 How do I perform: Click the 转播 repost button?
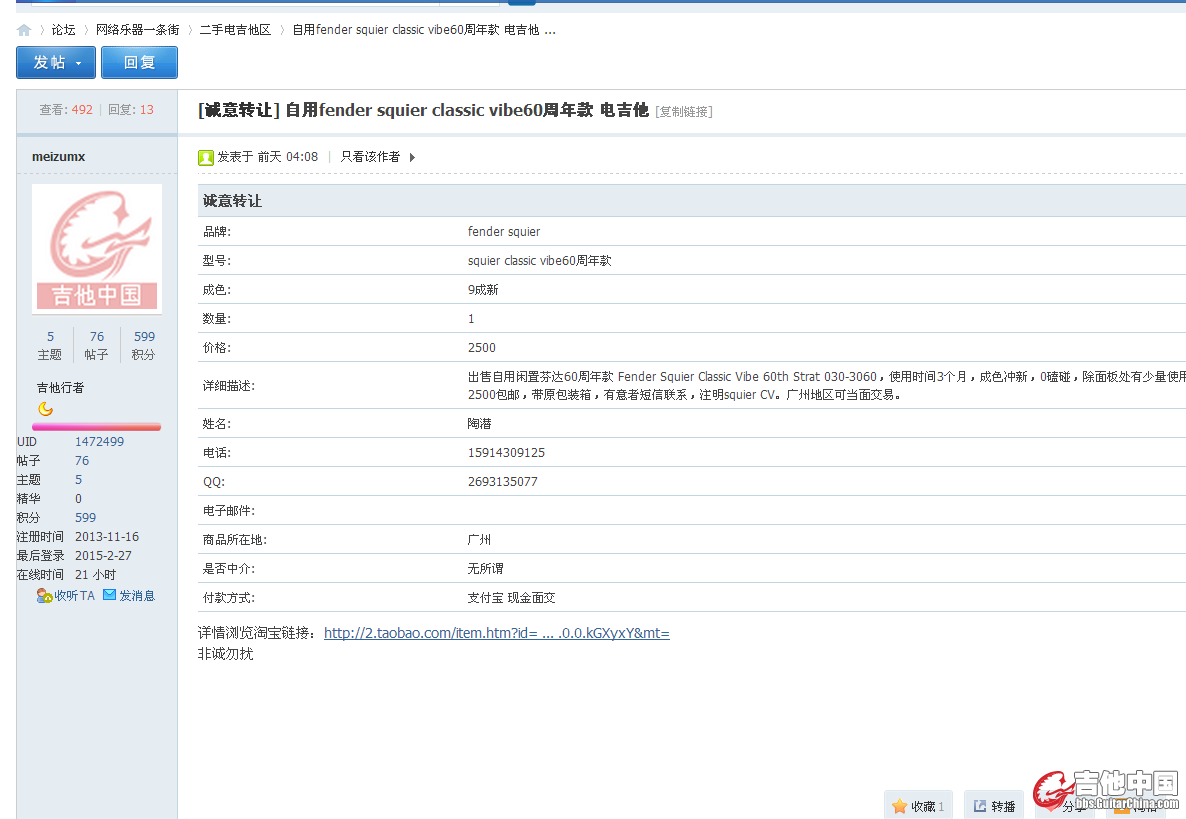994,806
